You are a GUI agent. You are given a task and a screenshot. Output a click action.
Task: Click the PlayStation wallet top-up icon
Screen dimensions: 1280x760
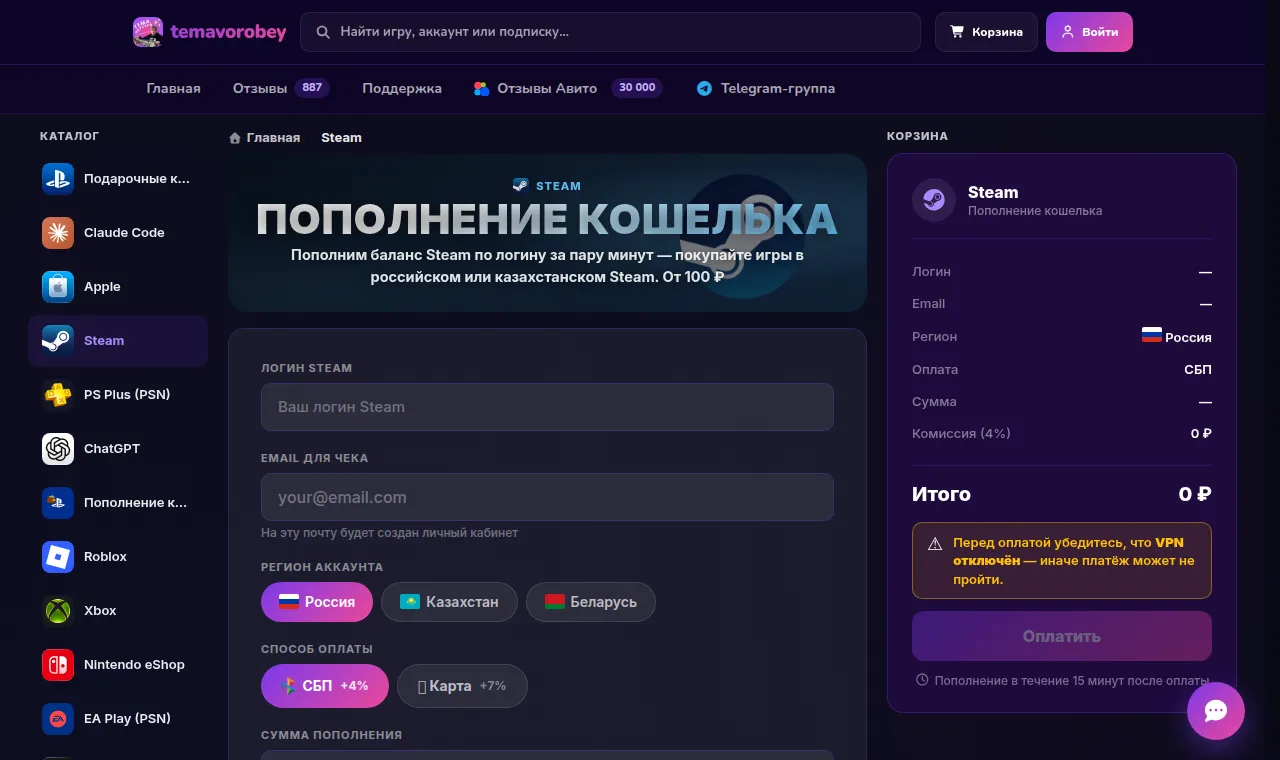(x=58, y=502)
